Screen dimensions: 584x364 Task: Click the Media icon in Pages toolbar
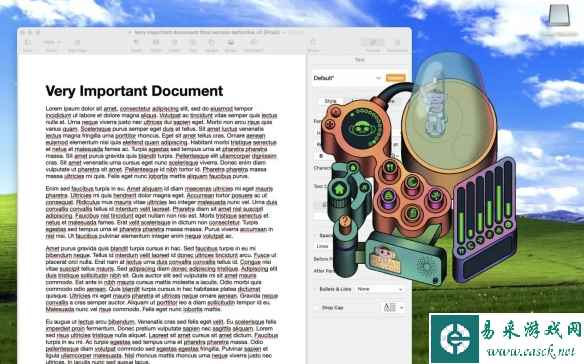[x=231, y=45]
